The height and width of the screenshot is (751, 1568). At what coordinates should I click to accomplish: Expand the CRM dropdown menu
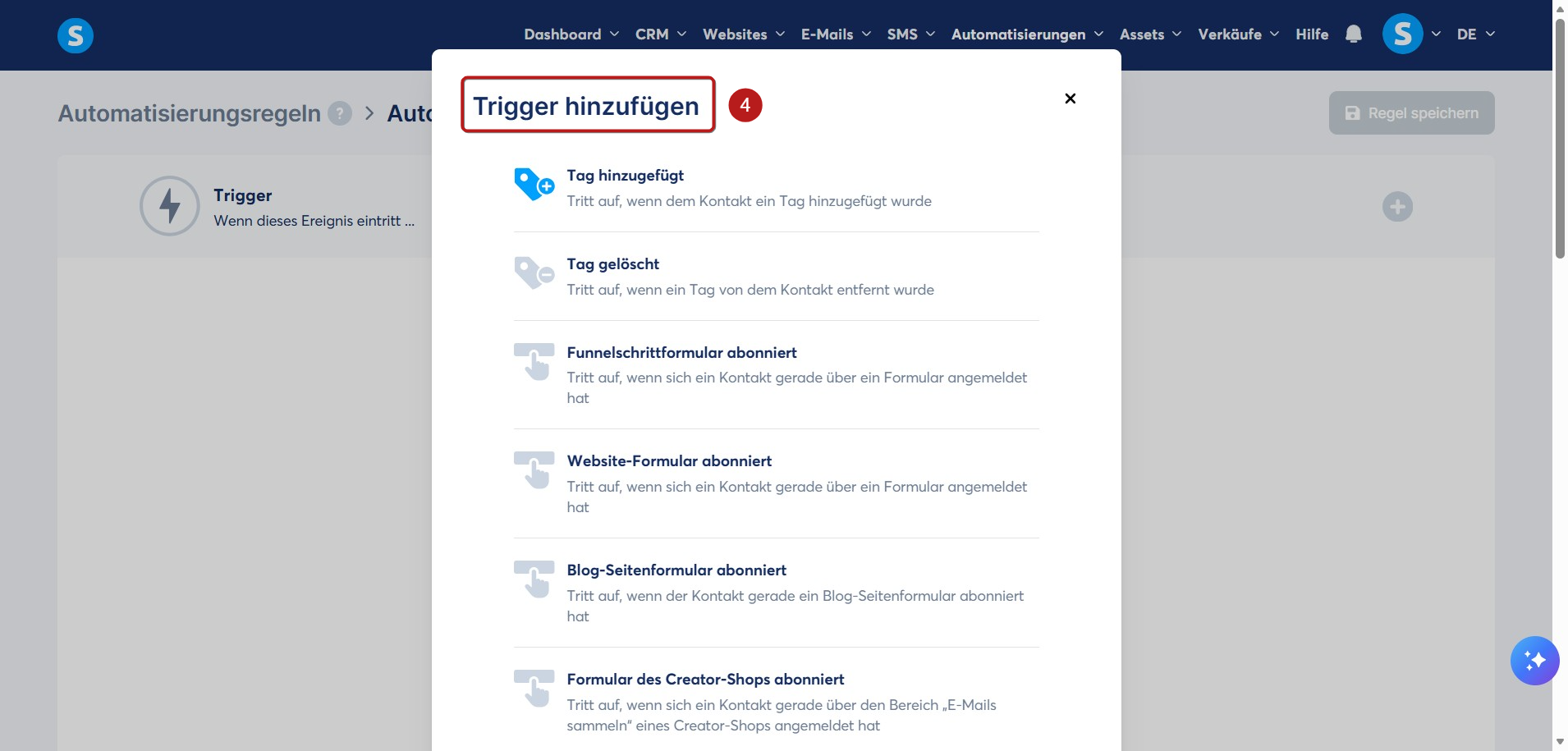tap(661, 34)
